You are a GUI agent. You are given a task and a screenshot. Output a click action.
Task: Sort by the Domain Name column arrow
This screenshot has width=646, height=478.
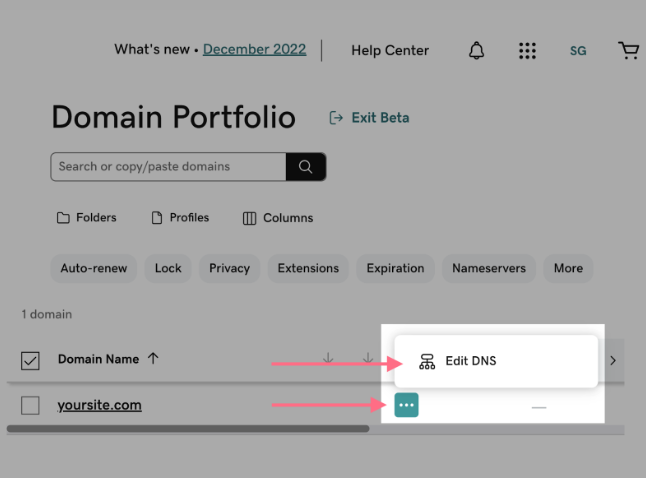(153, 359)
